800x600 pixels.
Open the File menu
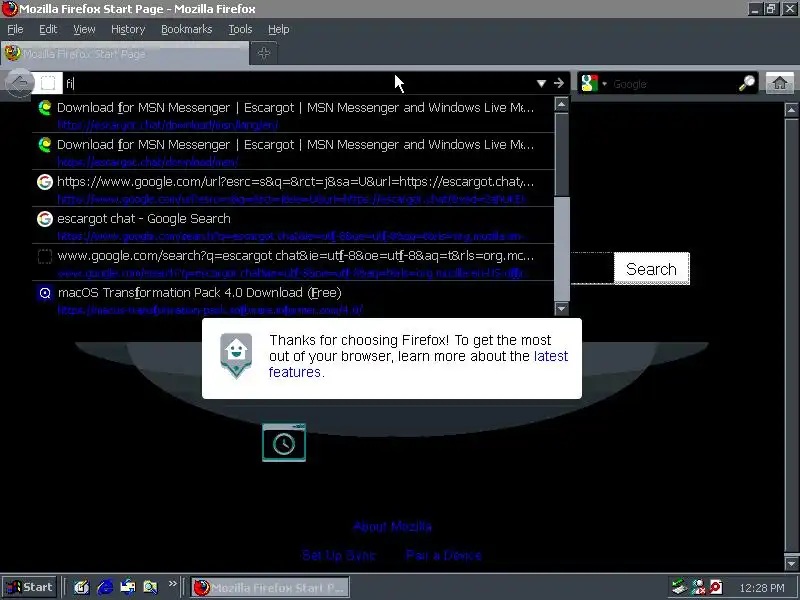point(15,30)
